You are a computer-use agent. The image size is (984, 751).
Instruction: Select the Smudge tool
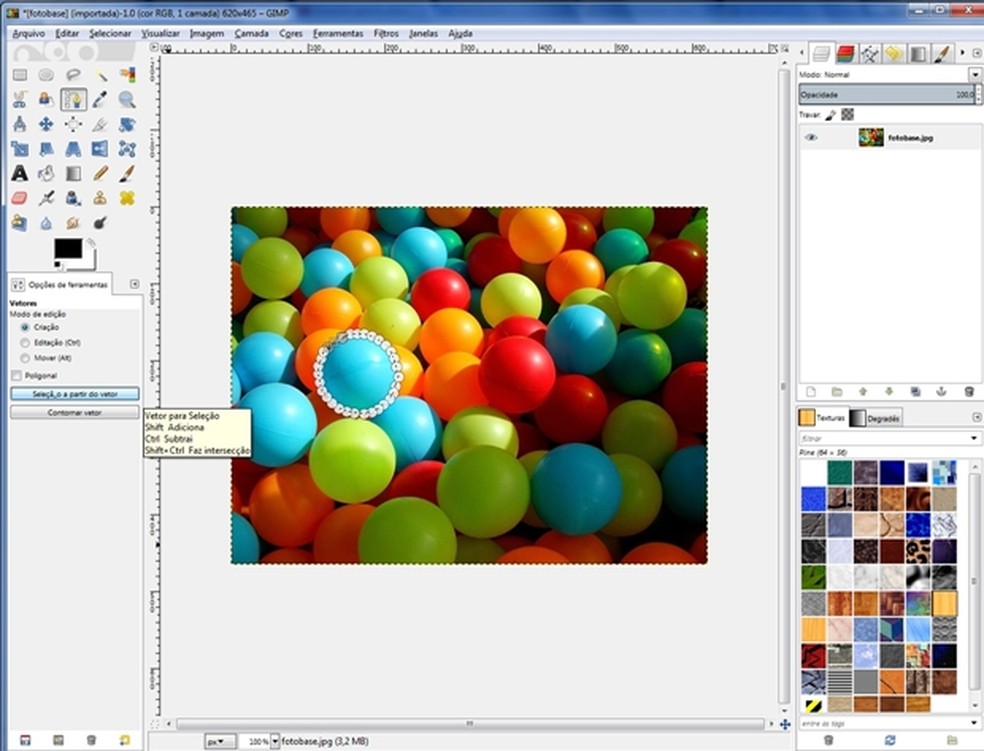[73, 223]
